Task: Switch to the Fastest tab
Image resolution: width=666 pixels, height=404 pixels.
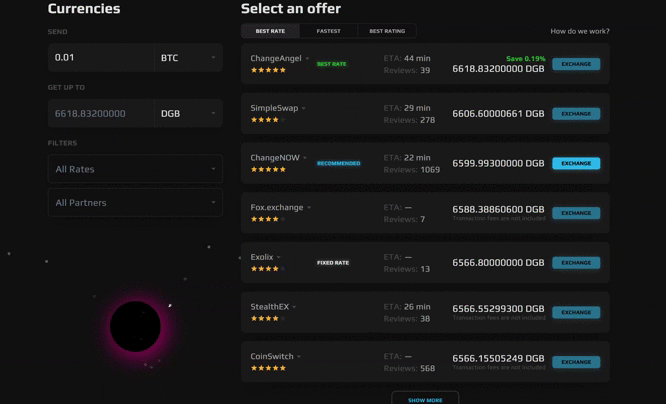Action: click(x=328, y=31)
